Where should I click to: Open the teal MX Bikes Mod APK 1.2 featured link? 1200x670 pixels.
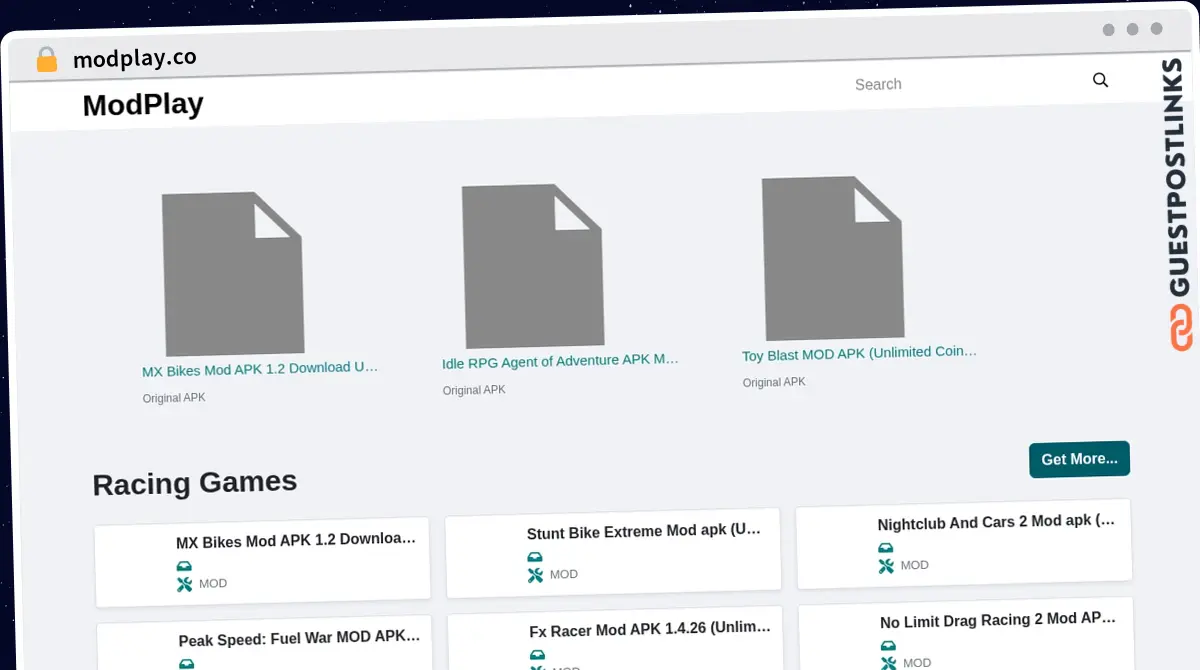pyautogui.click(x=260, y=368)
